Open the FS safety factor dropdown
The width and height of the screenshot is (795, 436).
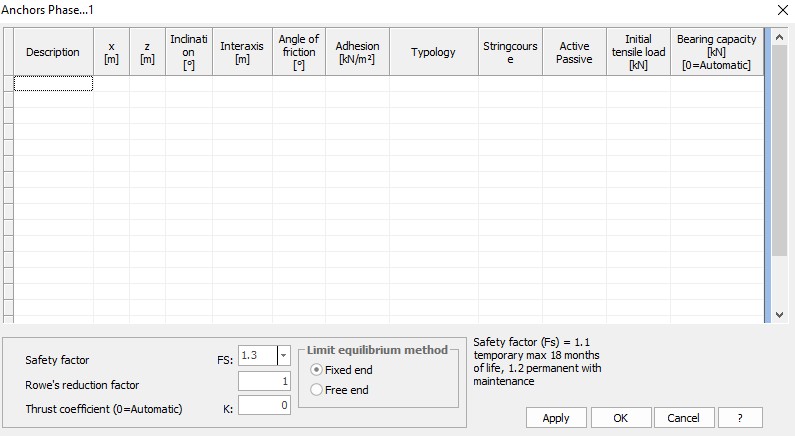tap(283, 356)
